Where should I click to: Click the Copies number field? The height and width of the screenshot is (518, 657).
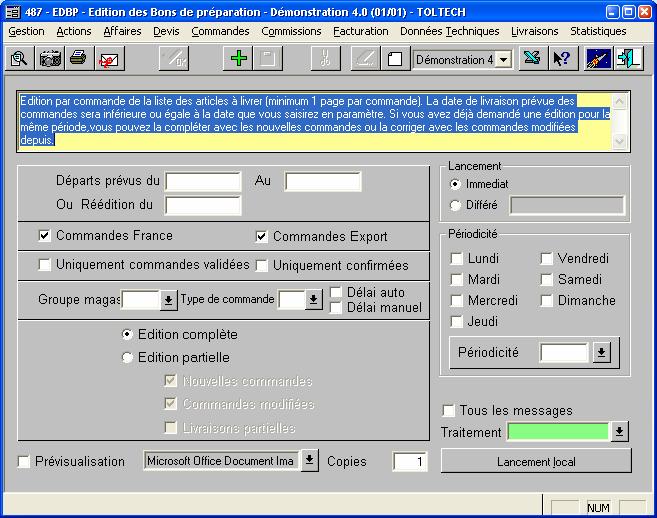coord(410,461)
